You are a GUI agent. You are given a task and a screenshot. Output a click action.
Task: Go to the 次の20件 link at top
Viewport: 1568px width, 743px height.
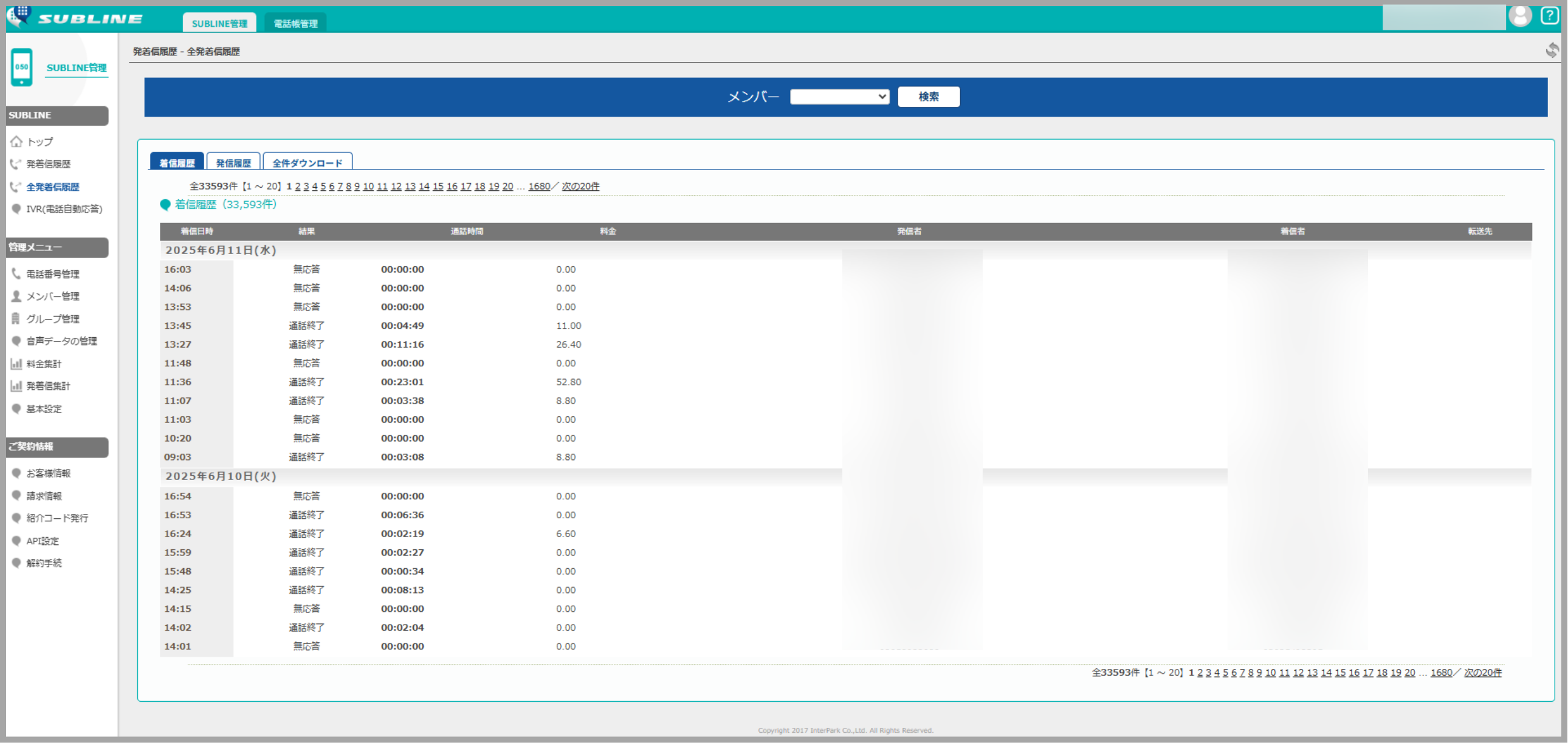coord(580,187)
